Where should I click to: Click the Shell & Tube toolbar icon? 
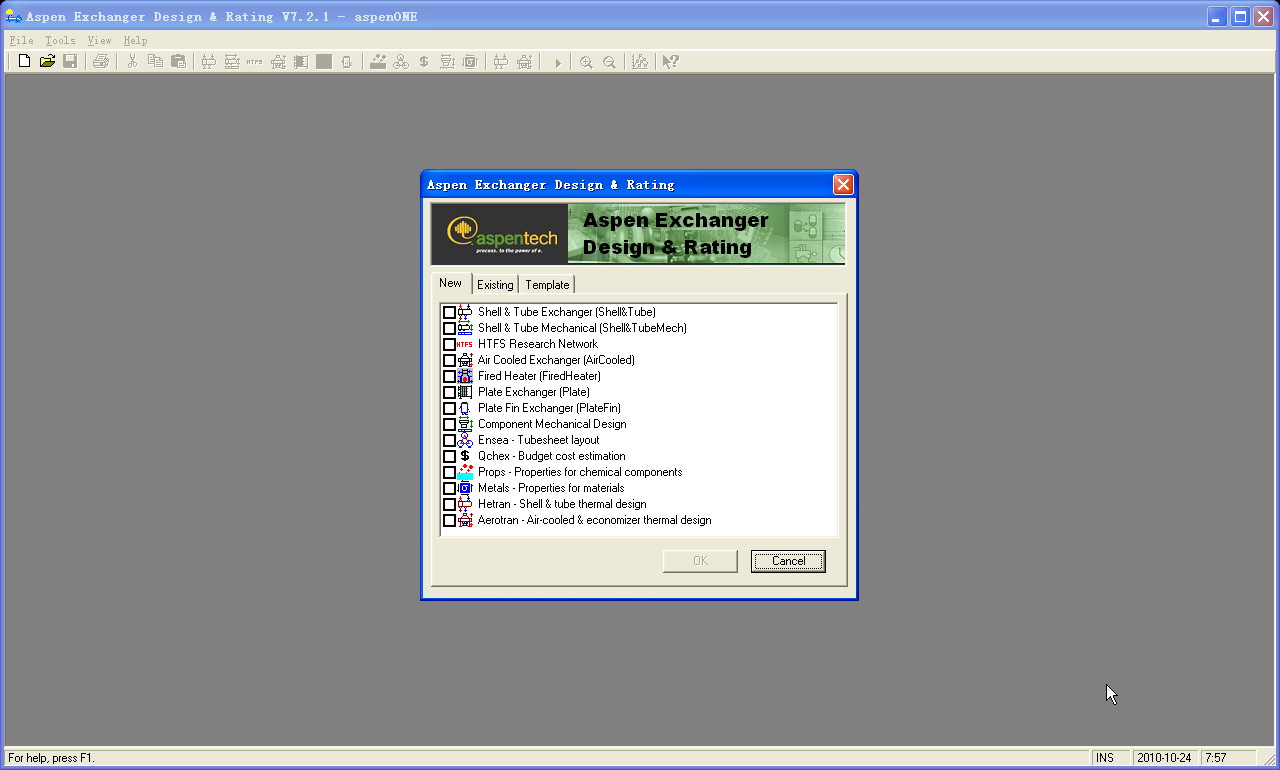pyautogui.click(x=209, y=62)
